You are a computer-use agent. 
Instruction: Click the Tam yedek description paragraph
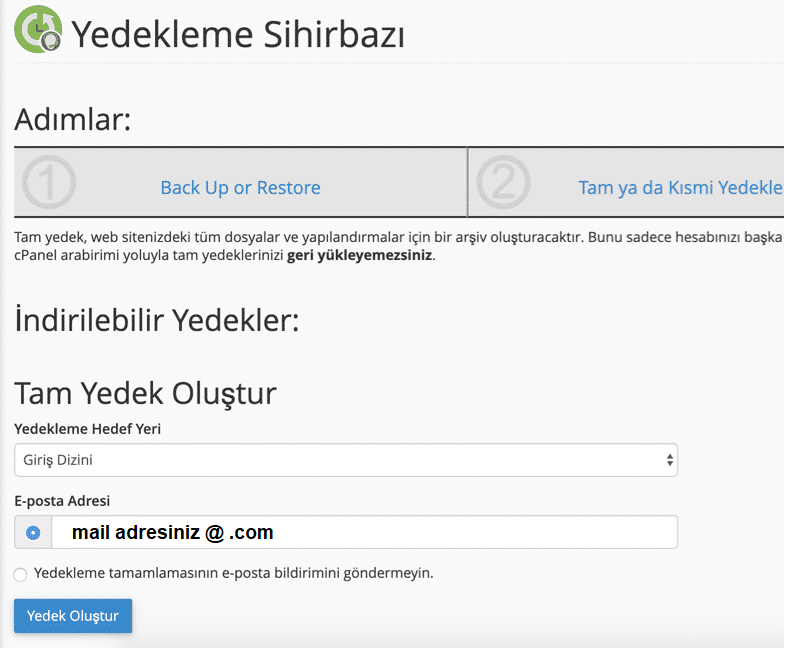click(398, 239)
